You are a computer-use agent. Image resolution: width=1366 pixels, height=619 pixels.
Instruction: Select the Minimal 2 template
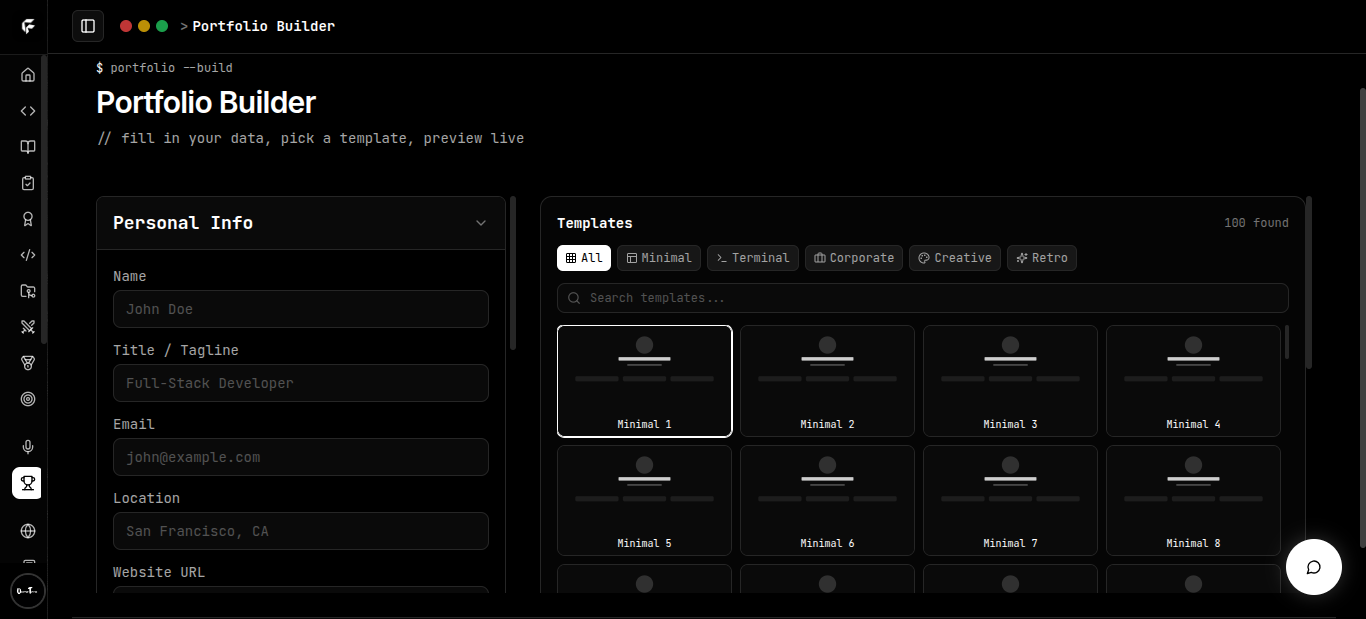[827, 381]
